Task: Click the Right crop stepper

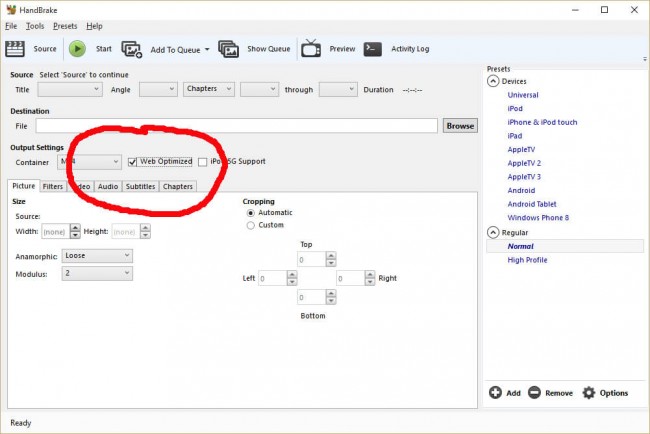Action: coord(370,278)
